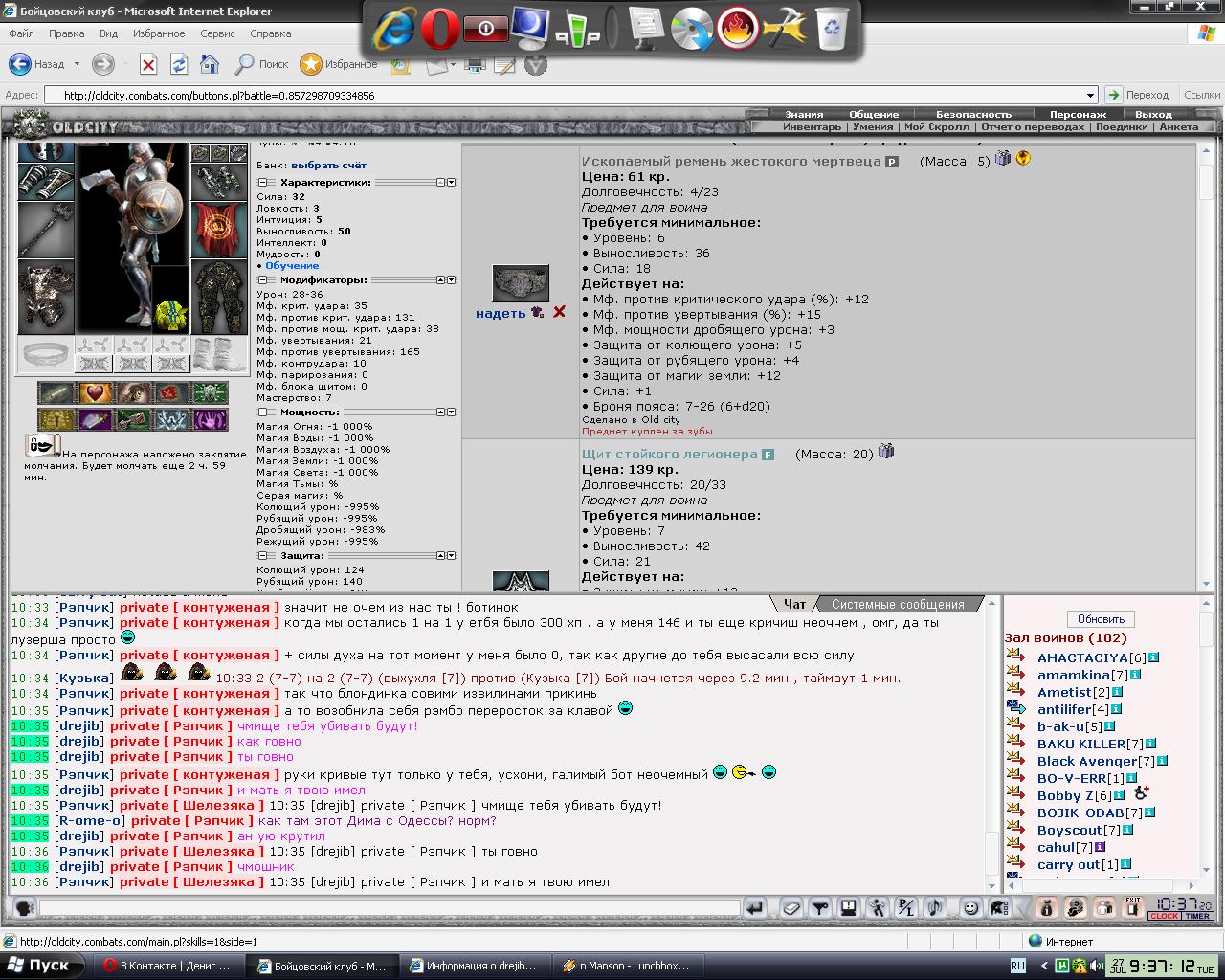The height and width of the screenshot is (980, 1225).
Task: Click the Переход go button
Action: (1138, 95)
